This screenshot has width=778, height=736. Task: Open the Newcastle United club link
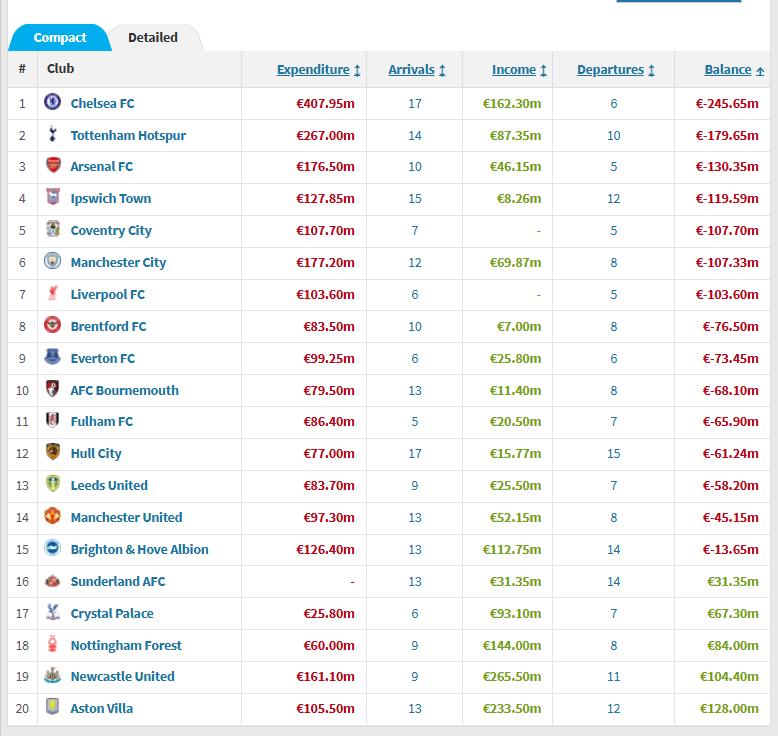point(123,676)
